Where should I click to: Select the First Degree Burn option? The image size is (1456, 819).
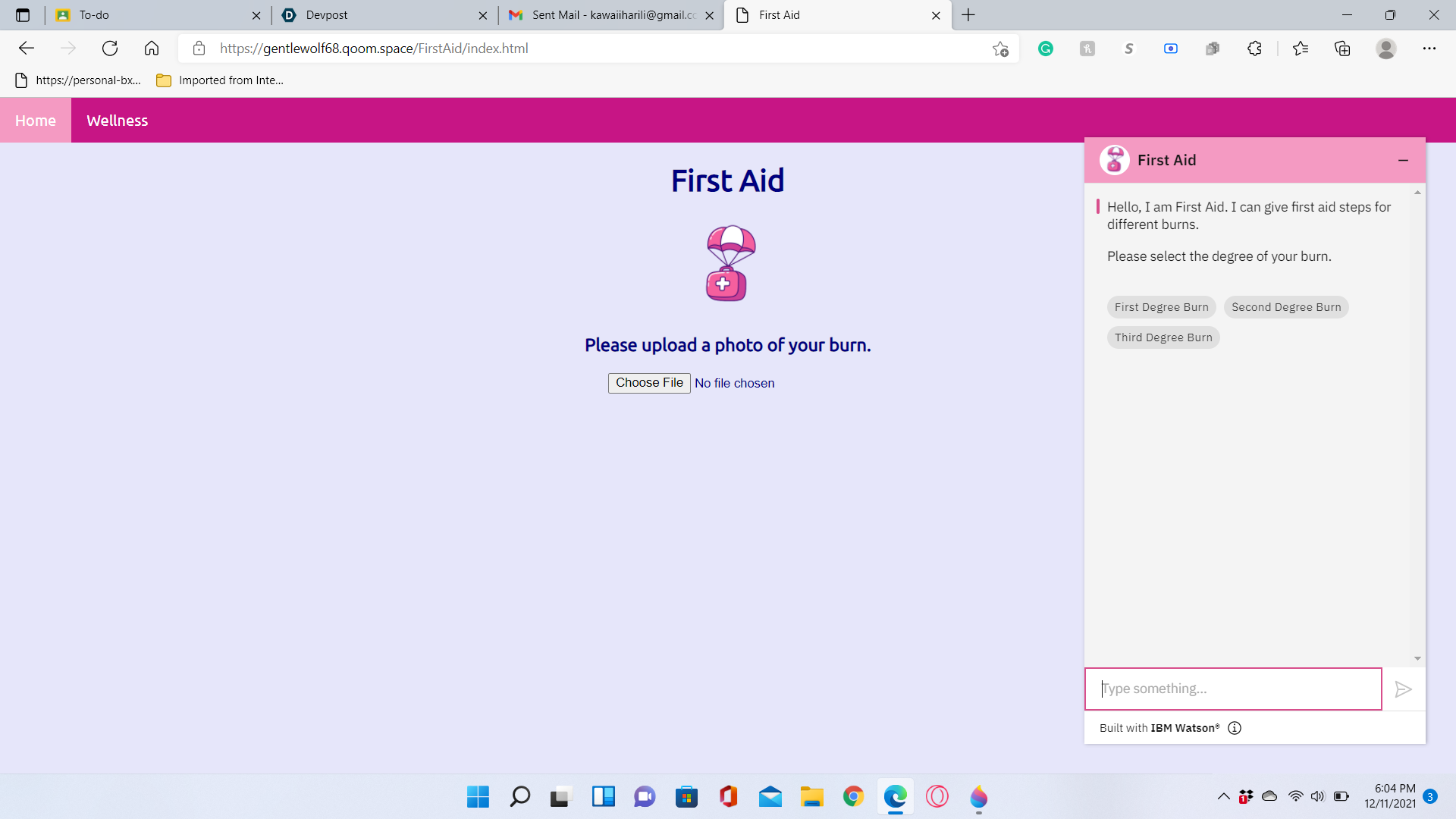tap(1161, 307)
